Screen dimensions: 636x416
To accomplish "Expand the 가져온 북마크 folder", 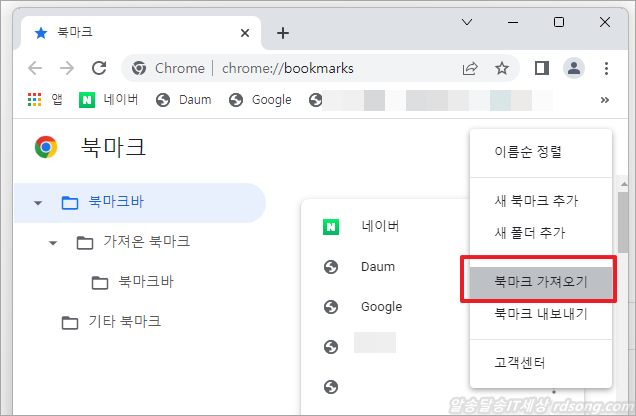I will point(53,242).
